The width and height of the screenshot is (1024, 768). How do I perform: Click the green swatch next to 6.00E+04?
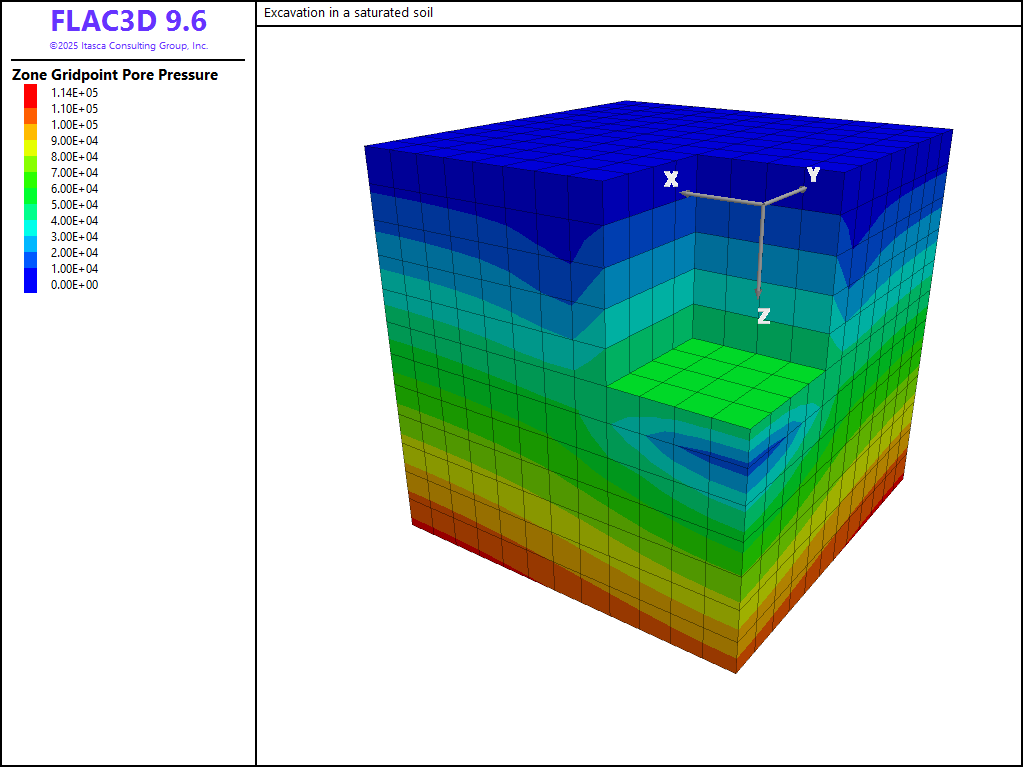pos(31,189)
